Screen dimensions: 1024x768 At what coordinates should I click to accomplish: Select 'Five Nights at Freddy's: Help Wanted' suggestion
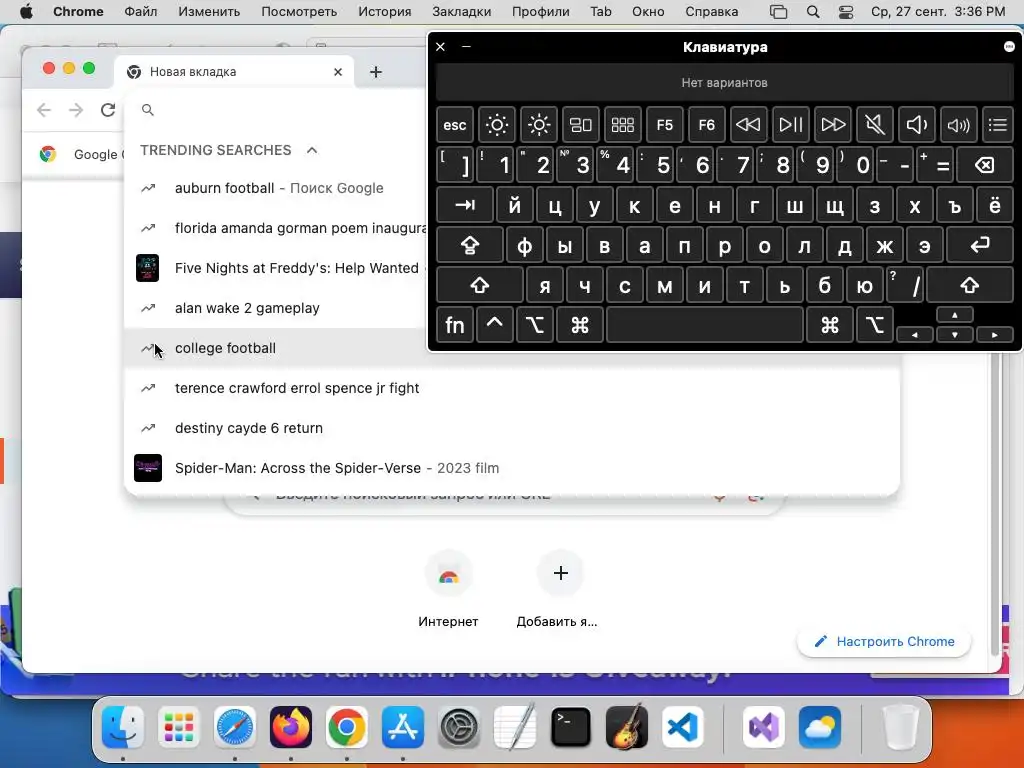pos(274,268)
